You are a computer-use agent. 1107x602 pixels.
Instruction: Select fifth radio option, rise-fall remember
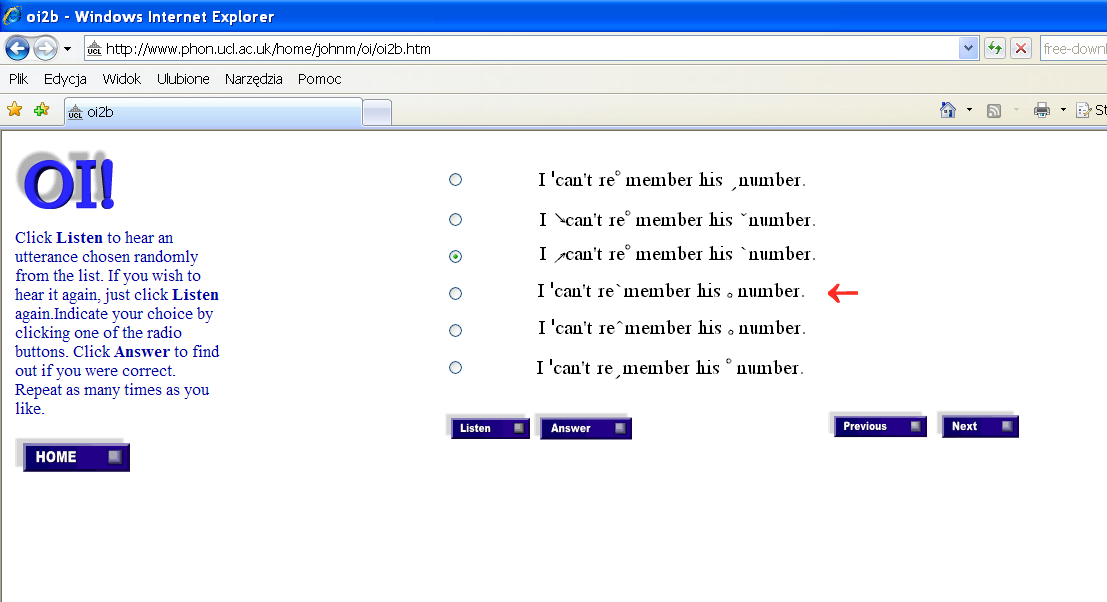click(455, 330)
